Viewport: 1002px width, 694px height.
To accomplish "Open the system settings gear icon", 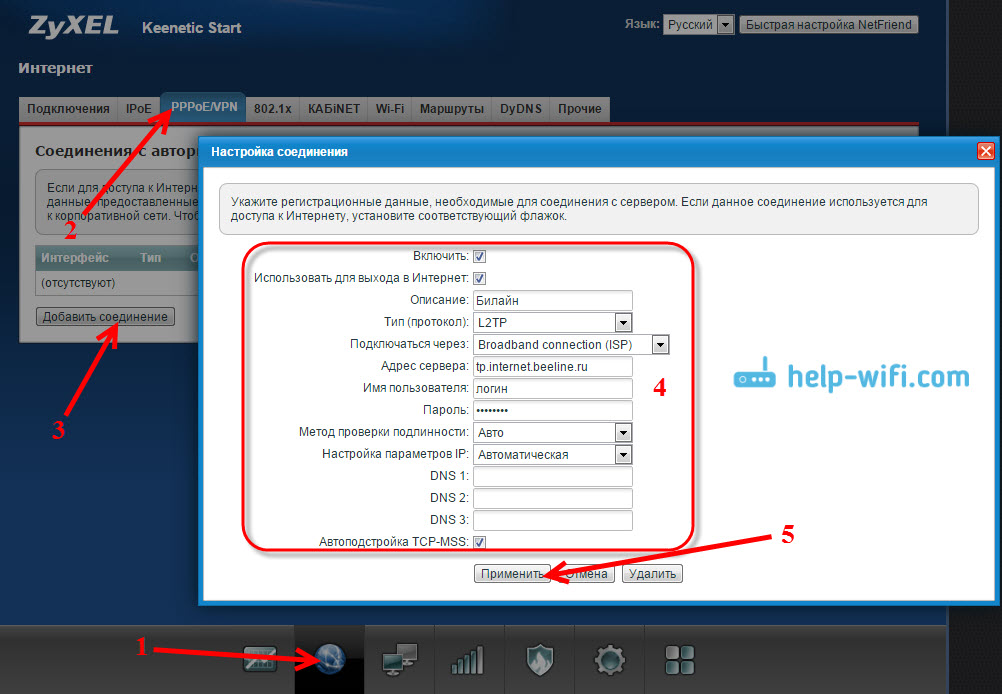I will pos(610,660).
